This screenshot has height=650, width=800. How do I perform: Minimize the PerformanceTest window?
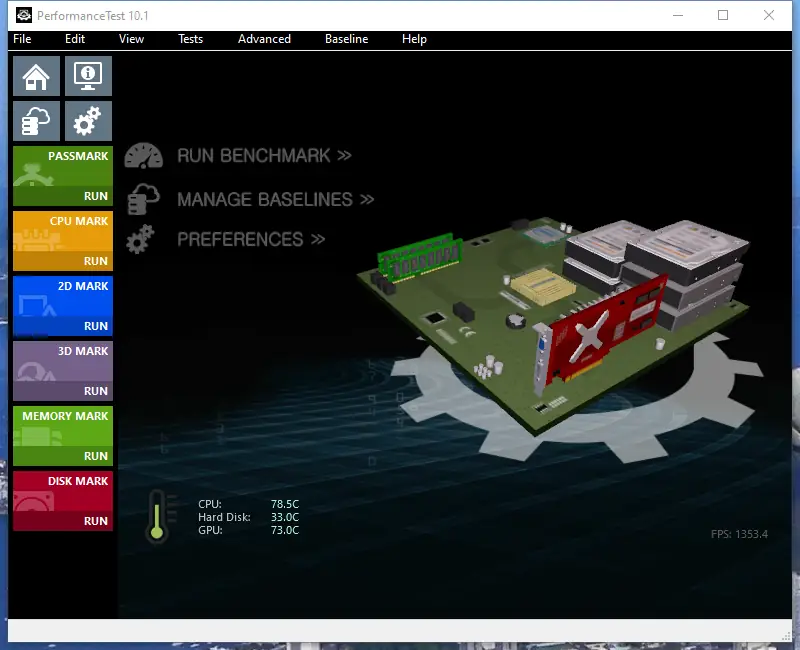[678, 15]
